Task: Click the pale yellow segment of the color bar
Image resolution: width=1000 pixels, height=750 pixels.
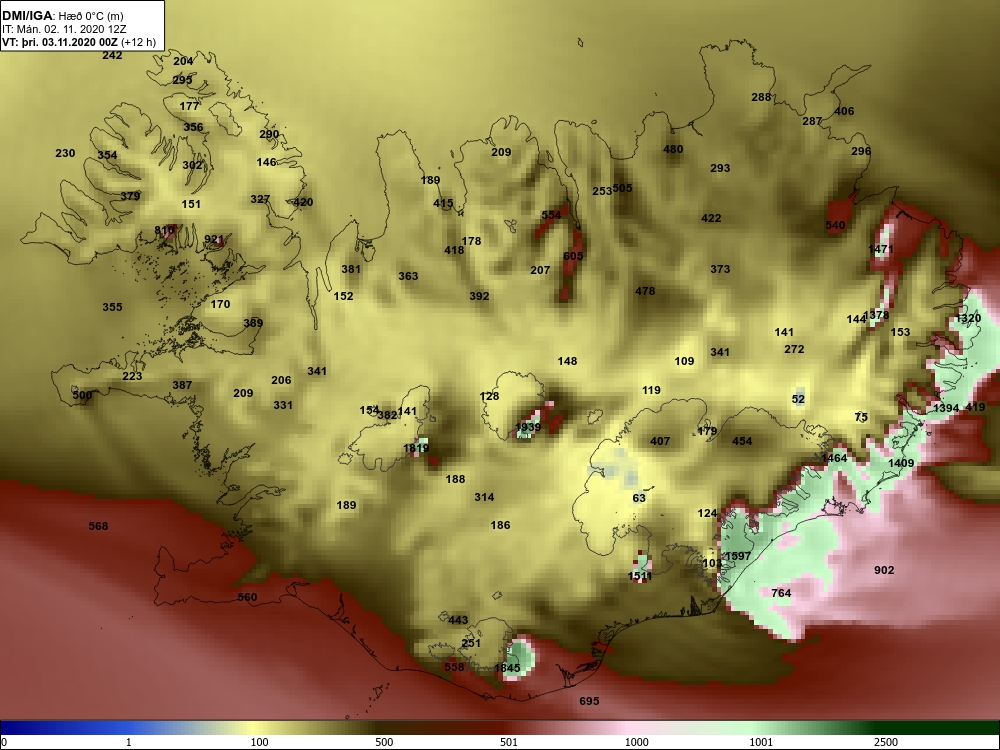Action: (x=252, y=728)
